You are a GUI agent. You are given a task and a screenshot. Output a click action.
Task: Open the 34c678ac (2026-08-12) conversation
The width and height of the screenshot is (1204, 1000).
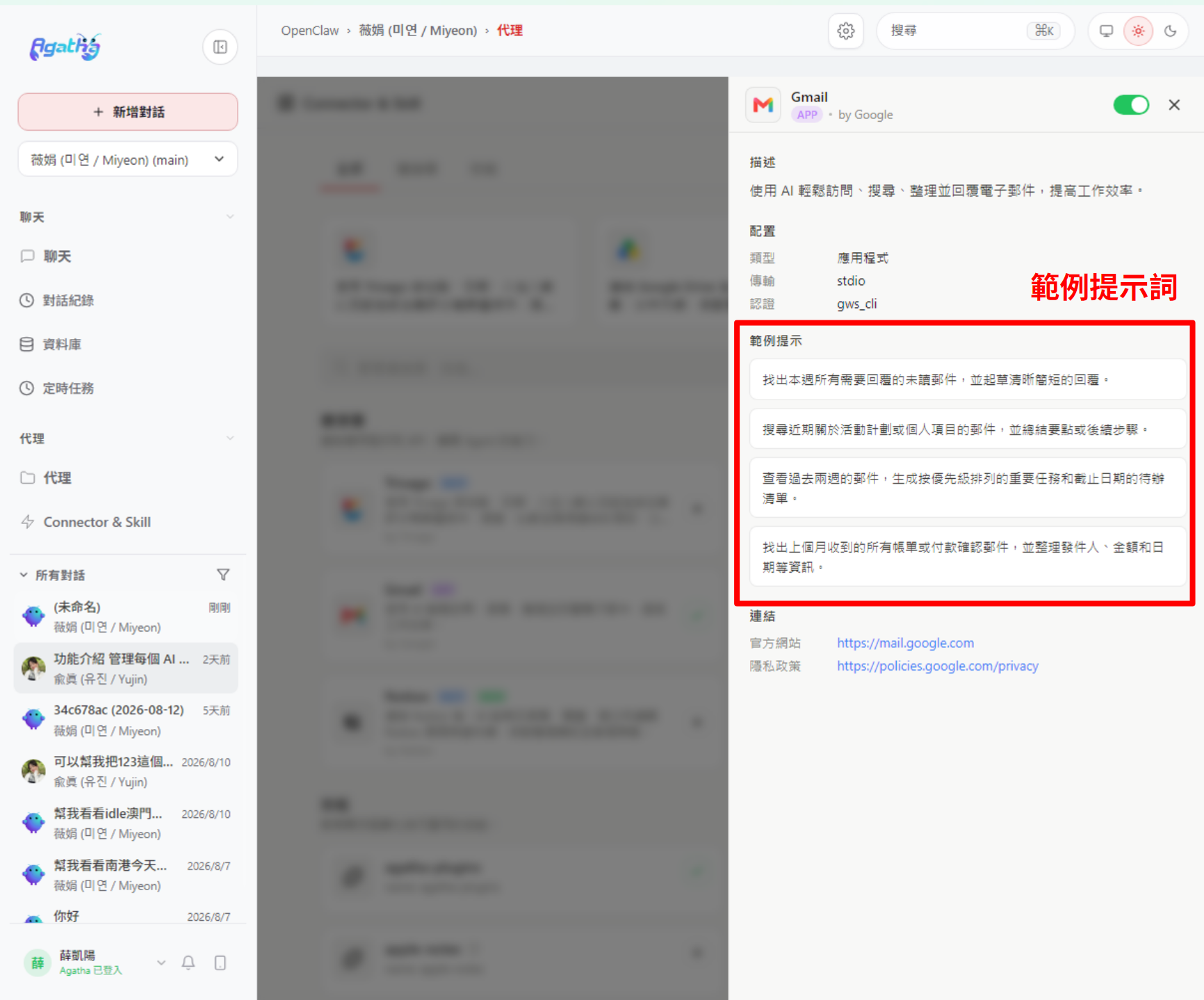click(126, 720)
